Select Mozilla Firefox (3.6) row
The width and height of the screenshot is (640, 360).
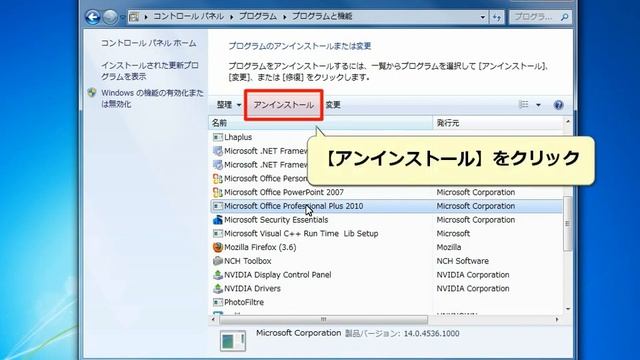tap(386, 247)
